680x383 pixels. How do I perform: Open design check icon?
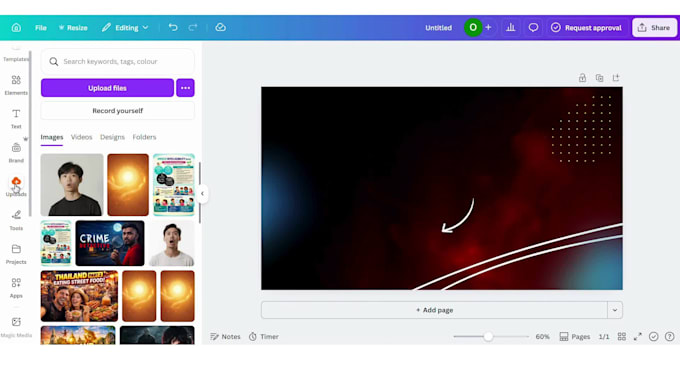tap(654, 337)
